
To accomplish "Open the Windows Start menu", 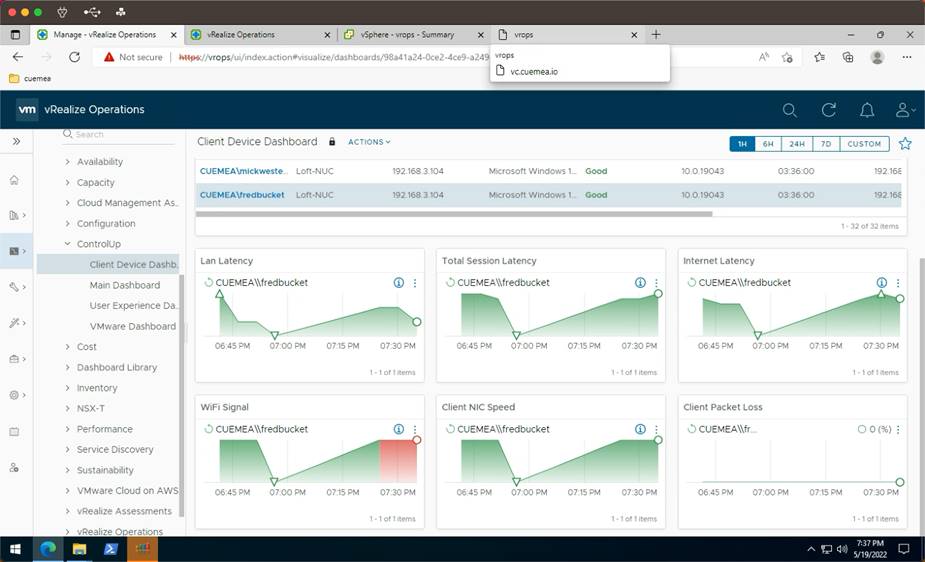I will click(x=15, y=550).
